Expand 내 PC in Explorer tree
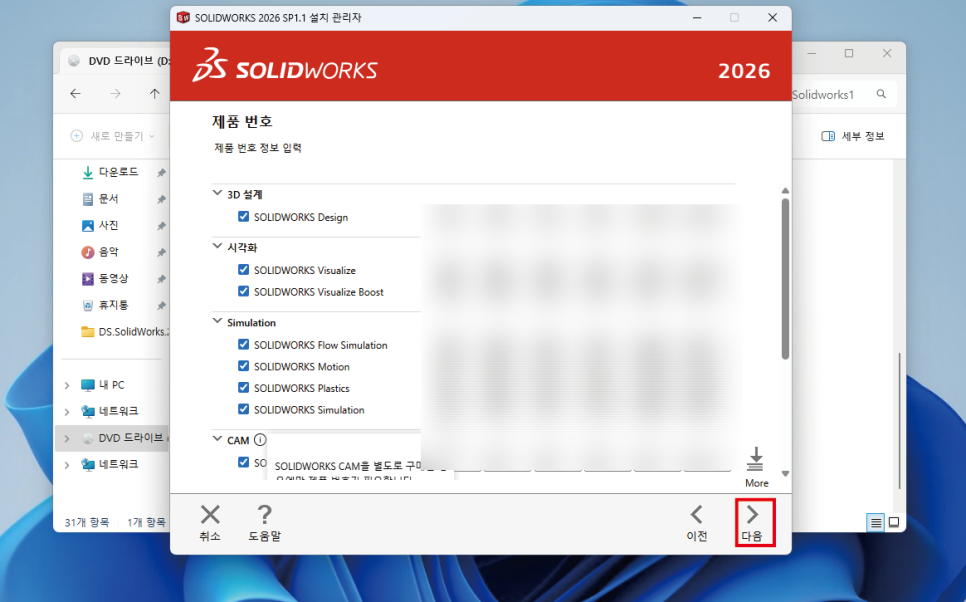966x602 pixels. 67,385
